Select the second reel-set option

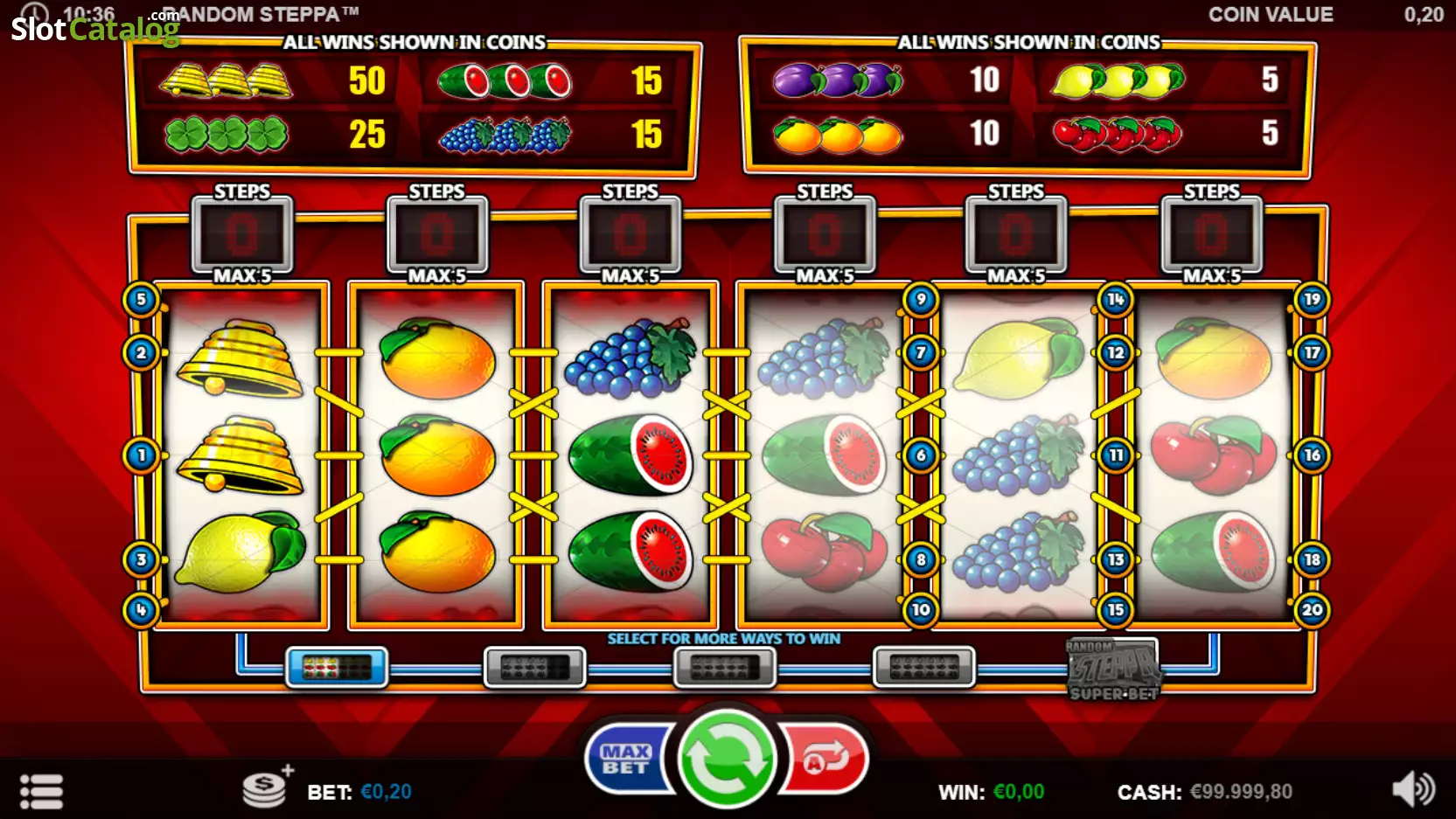pos(534,668)
